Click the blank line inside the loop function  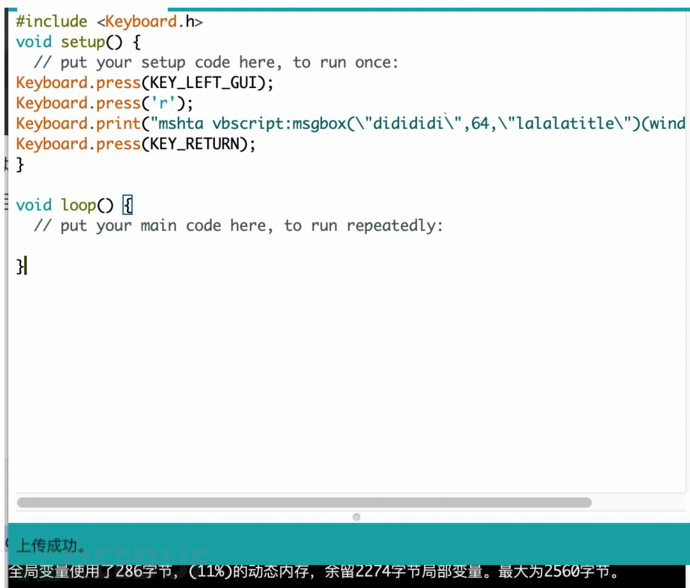tap(200, 246)
